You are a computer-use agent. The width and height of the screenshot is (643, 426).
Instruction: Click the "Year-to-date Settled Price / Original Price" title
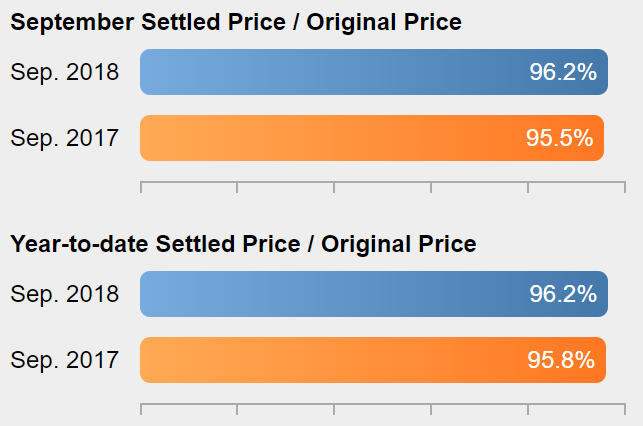(243, 244)
